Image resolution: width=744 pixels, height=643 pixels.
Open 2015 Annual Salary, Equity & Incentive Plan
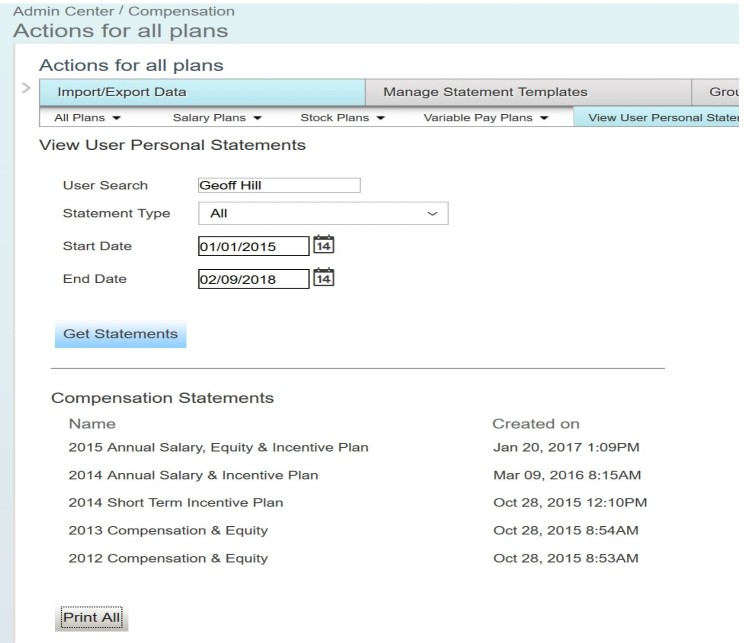218,447
